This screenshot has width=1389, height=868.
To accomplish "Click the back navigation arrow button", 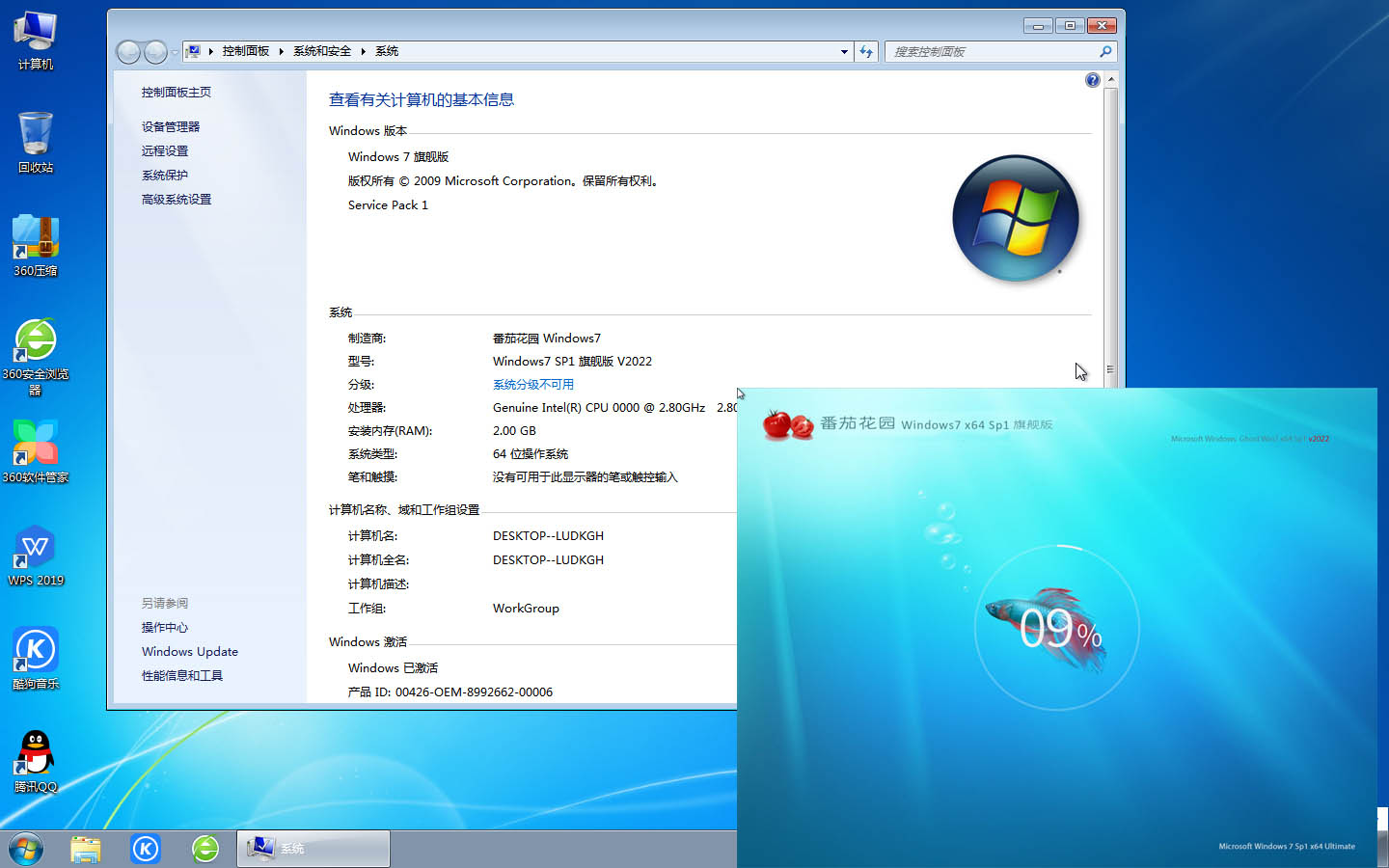I will (x=128, y=52).
